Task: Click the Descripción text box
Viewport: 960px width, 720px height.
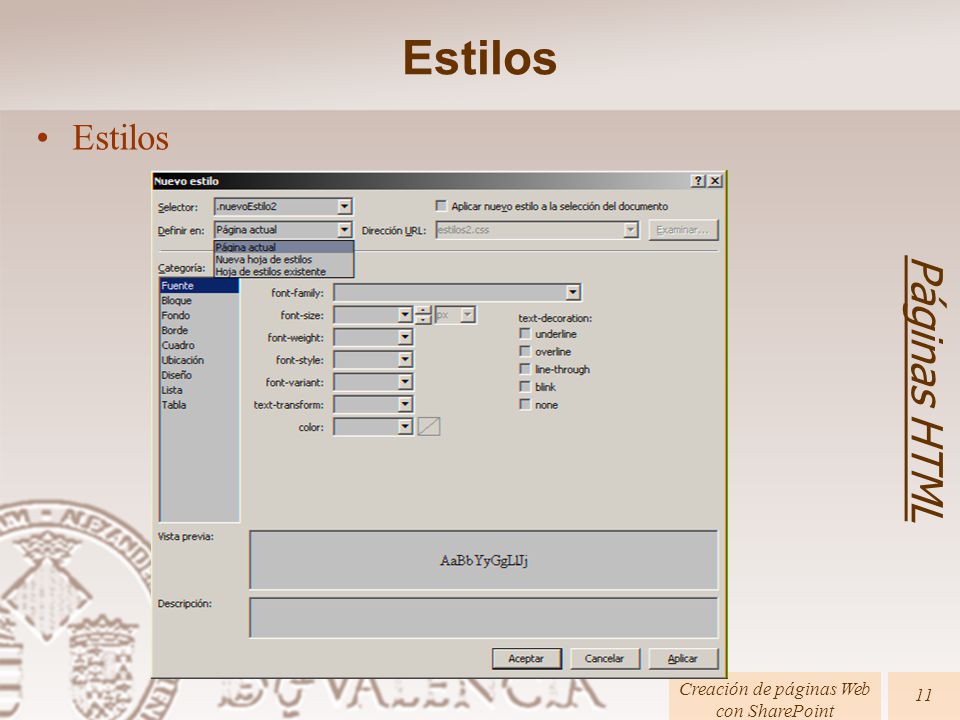Action: (484, 618)
